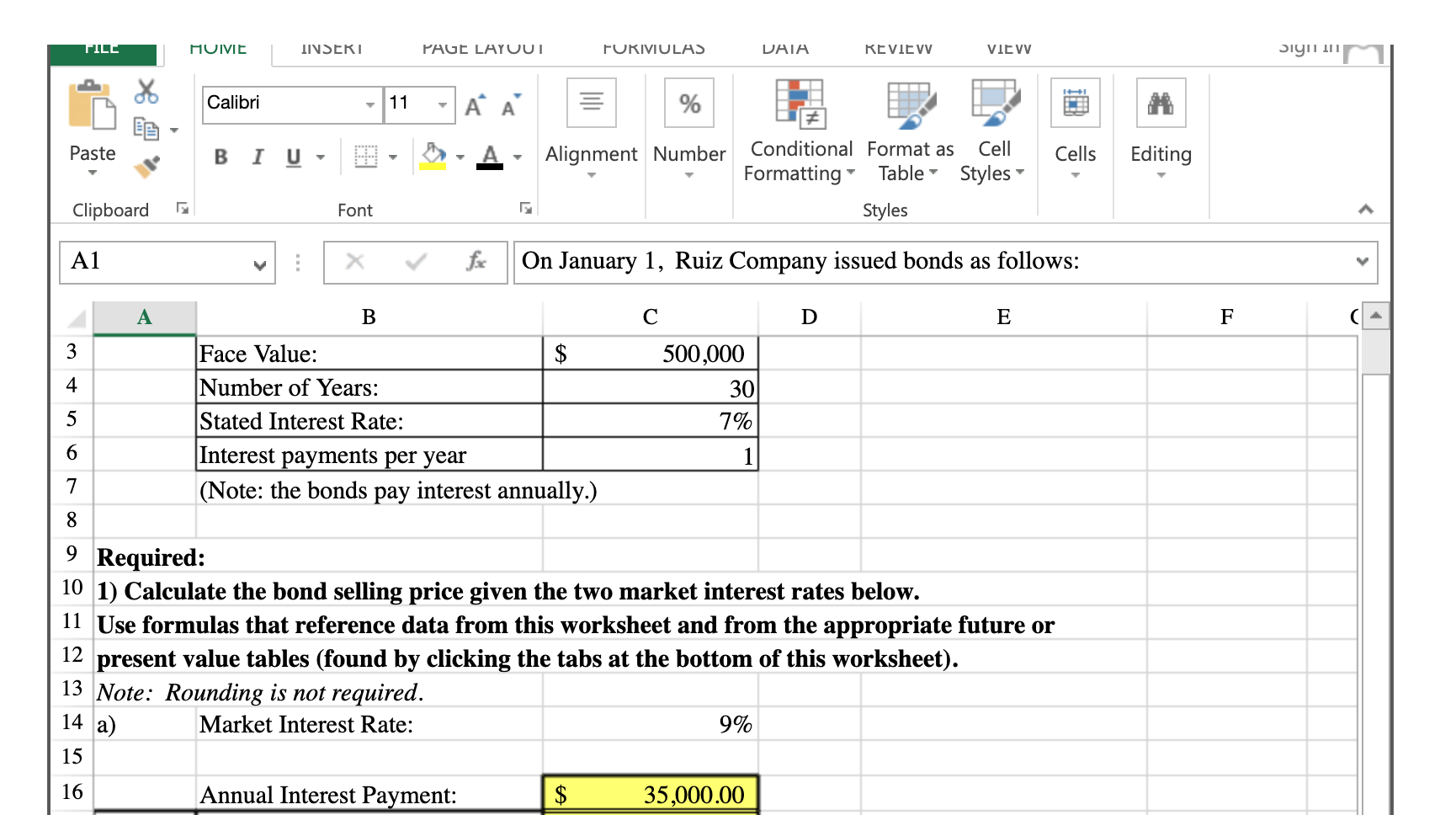Viewport: 1456px width, 815px height.
Task: Switch to the FORMULAS ribbon tab
Action: point(654,48)
